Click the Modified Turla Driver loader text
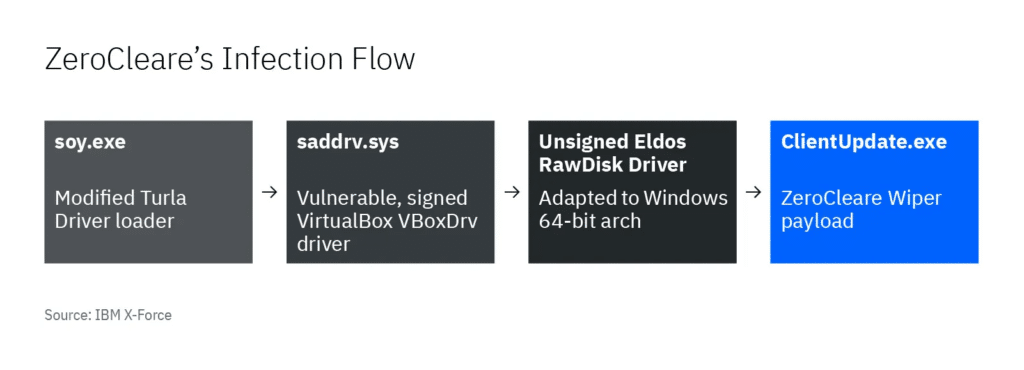Screen dimensions: 1024x370 [120, 209]
